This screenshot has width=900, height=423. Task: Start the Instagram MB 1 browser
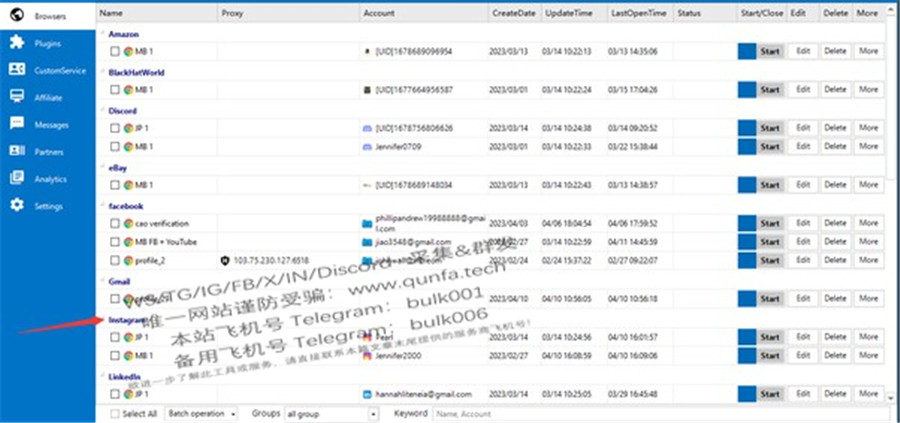point(770,356)
